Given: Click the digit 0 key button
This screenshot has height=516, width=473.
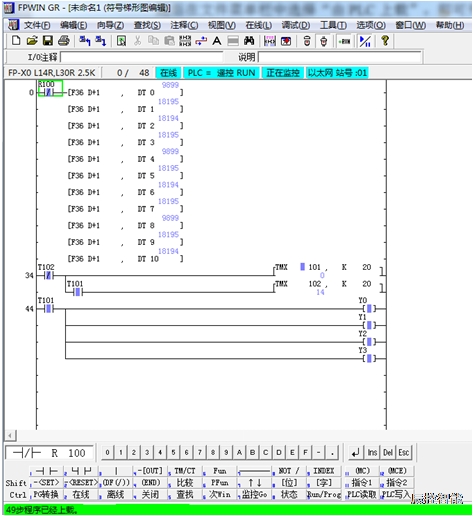Looking at the screenshot, I should point(107,452).
